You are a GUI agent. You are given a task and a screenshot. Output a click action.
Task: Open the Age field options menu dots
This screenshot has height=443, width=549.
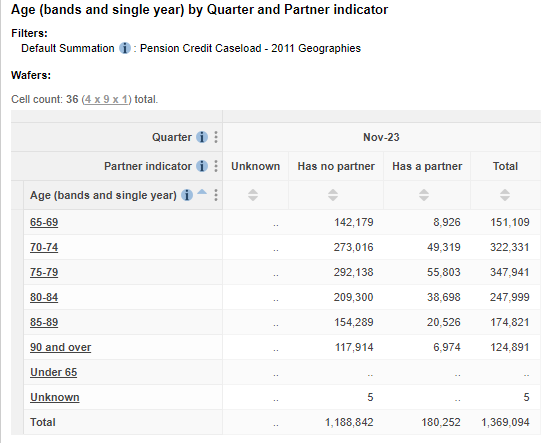click(x=216, y=195)
